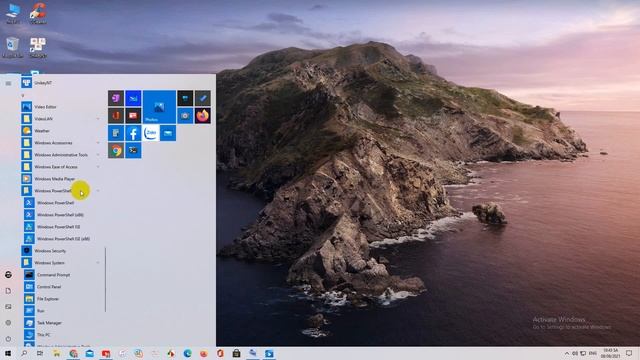The height and width of the screenshot is (360, 640).
Task: Open UnikeyNT from the app list
Action: tap(61, 83)
